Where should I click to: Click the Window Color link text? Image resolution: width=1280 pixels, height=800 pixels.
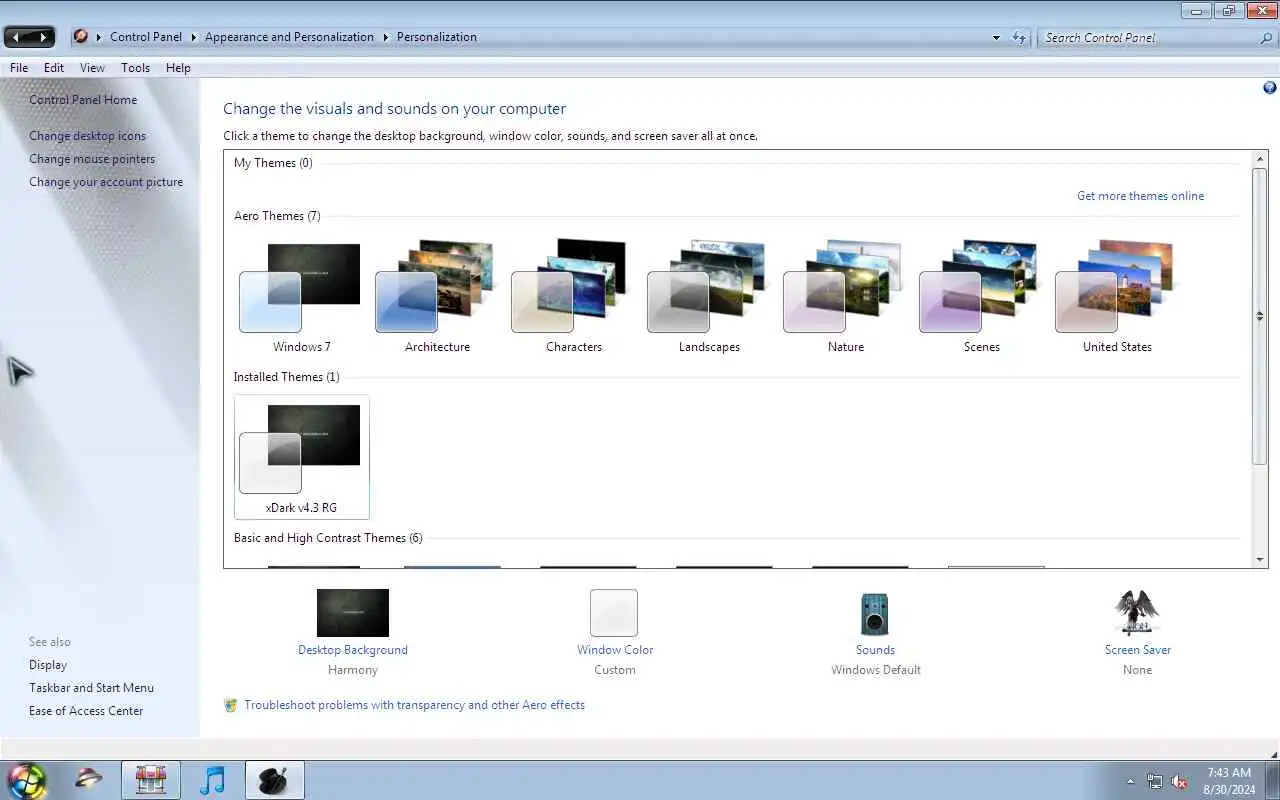point(615,650)
